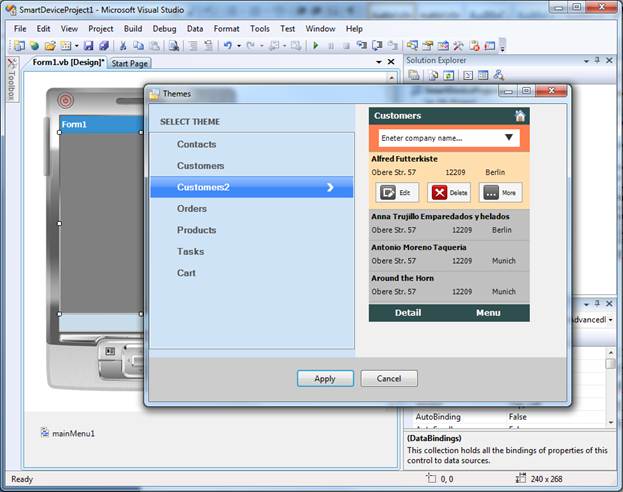This screenshot has width=623, height=492.
Task: Click the Cut scissors icon
Action: [x=123, y=46]
